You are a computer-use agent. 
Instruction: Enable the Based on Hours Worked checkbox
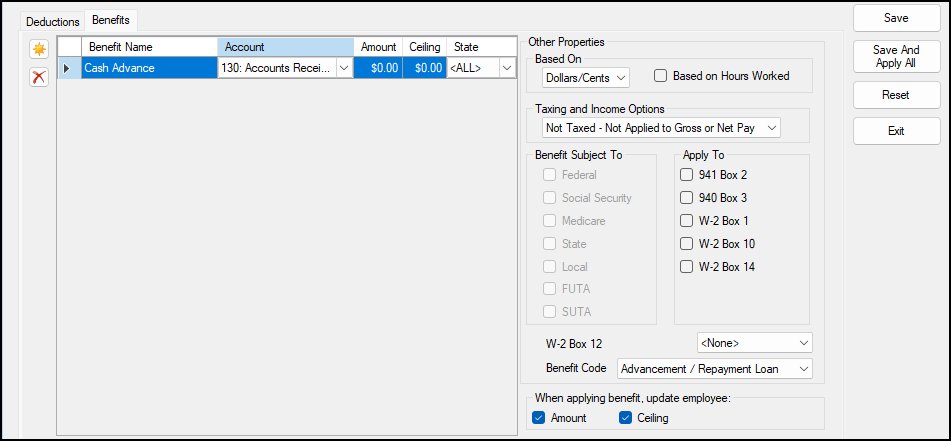pos(661,76)
